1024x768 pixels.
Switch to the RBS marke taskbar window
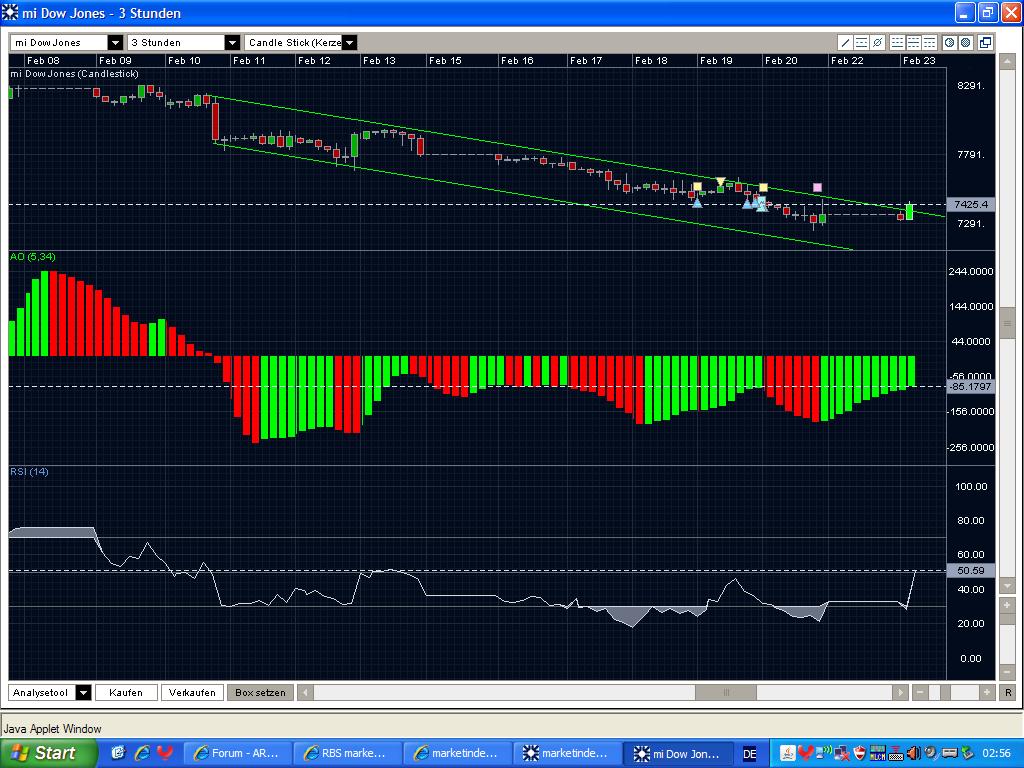click(347, 752)
